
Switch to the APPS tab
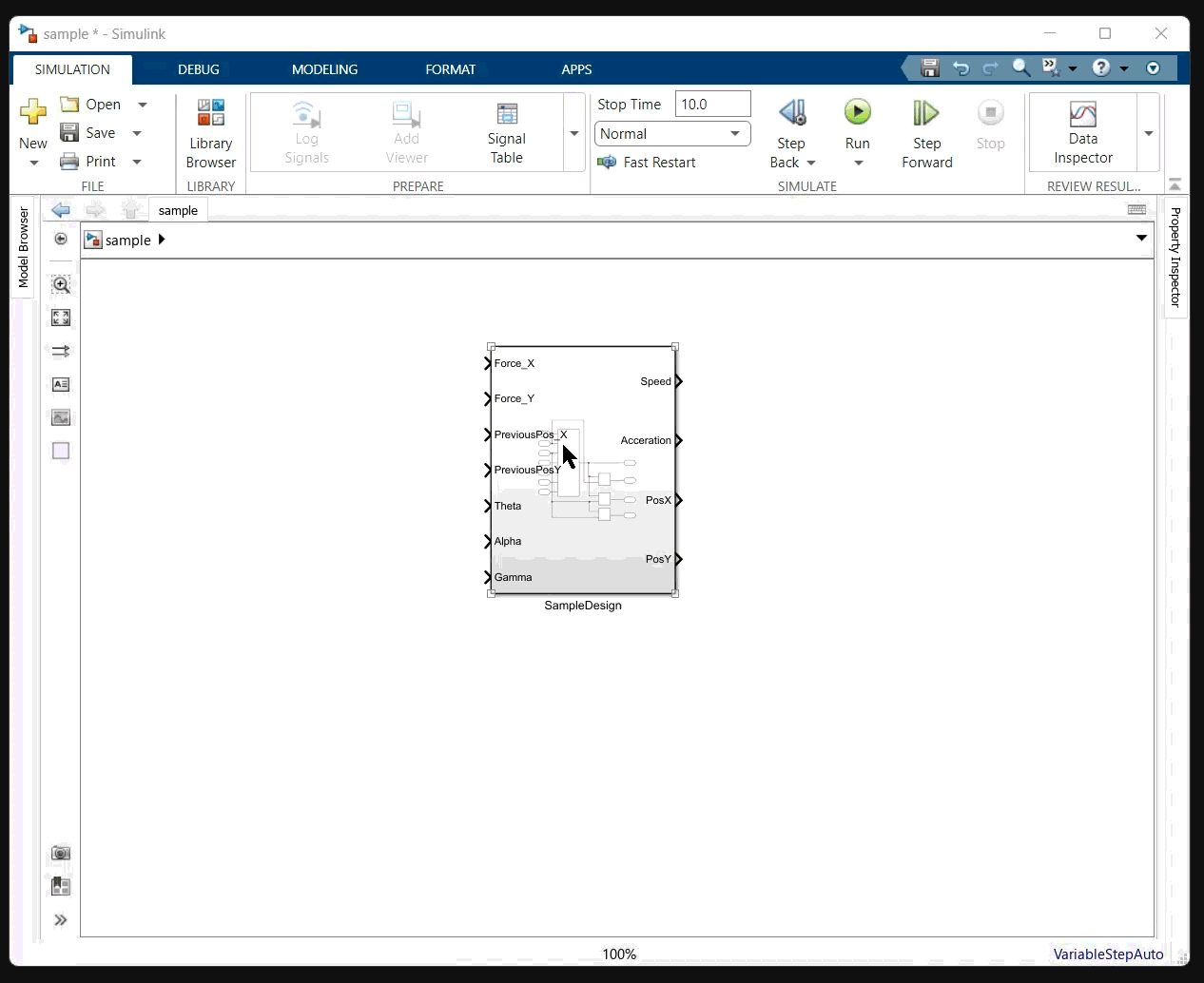click(576, 69)
